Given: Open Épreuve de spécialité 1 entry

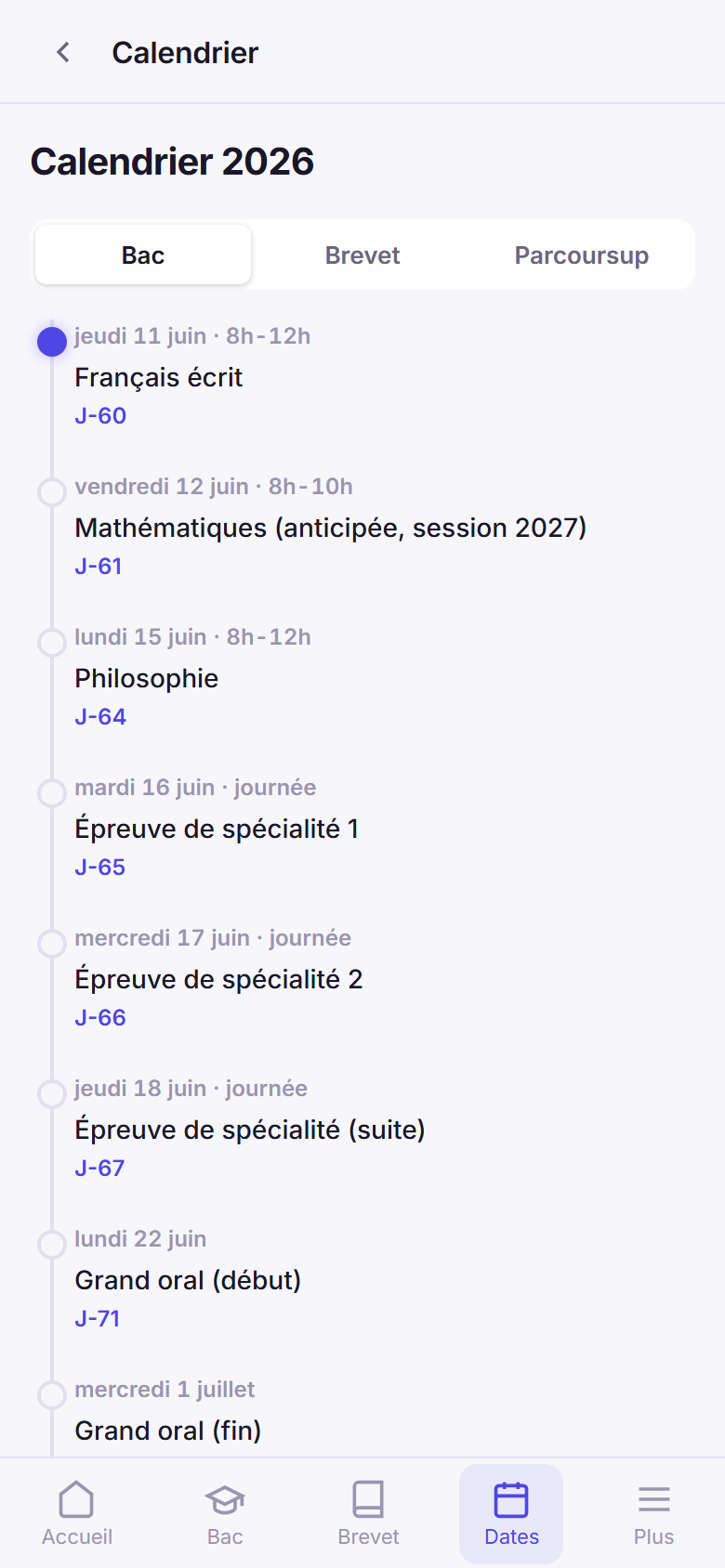Looking at the screenshot, I should pos(217,830).
